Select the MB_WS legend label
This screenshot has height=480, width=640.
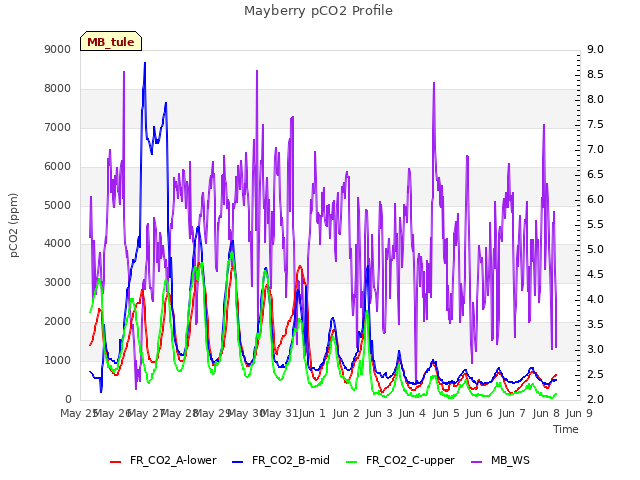[x=510, y=460]
